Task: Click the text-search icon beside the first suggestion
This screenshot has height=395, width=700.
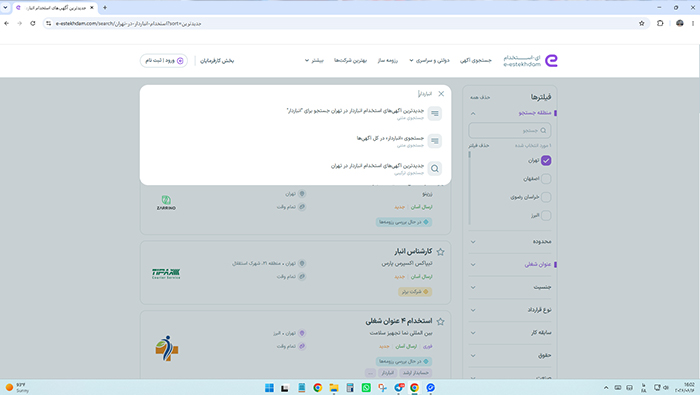Action: 434,113
